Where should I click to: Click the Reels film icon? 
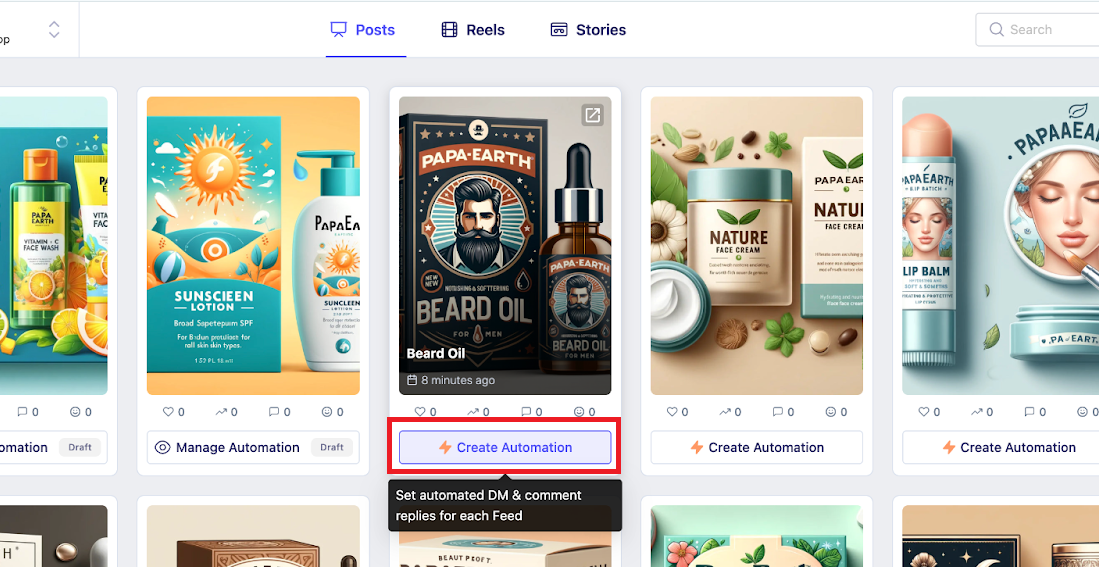(449, 30)
